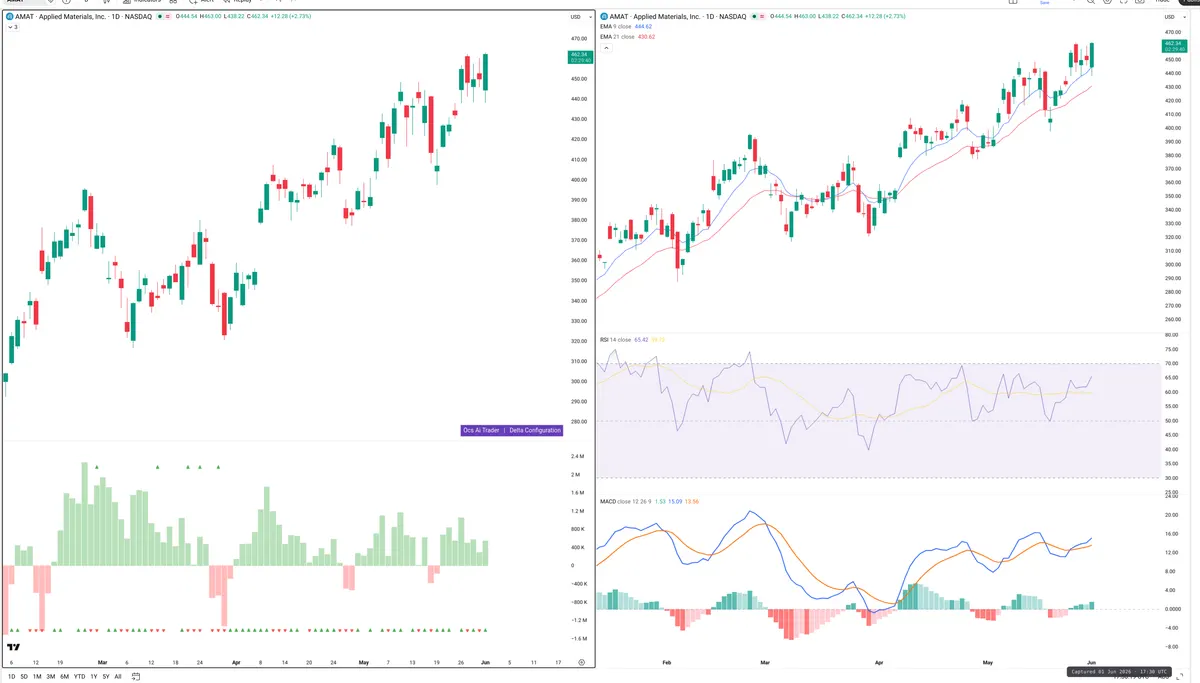Click the equals-sign icon beside NASDAQ in left chart
Viewport: 1200px width, 683px height.
coord(168,17)
